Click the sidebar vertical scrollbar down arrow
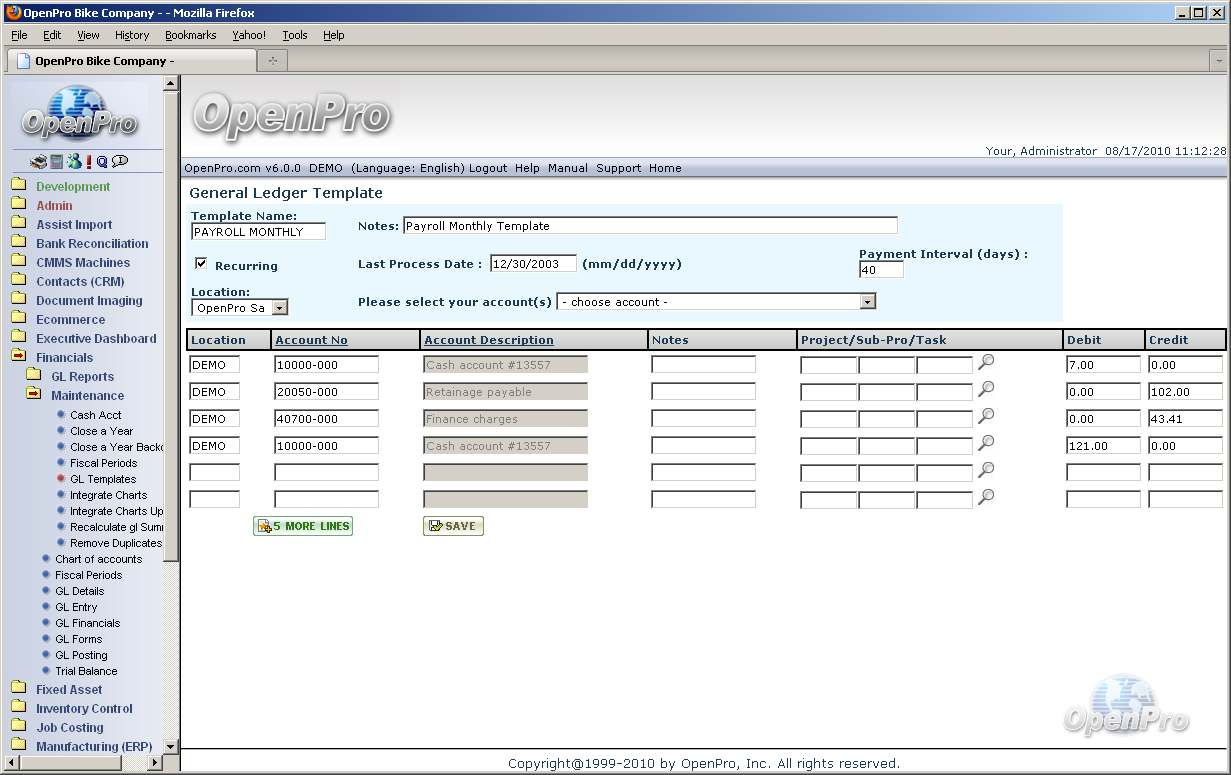Screen dimensions: 1231x775 tap(171, 746)
